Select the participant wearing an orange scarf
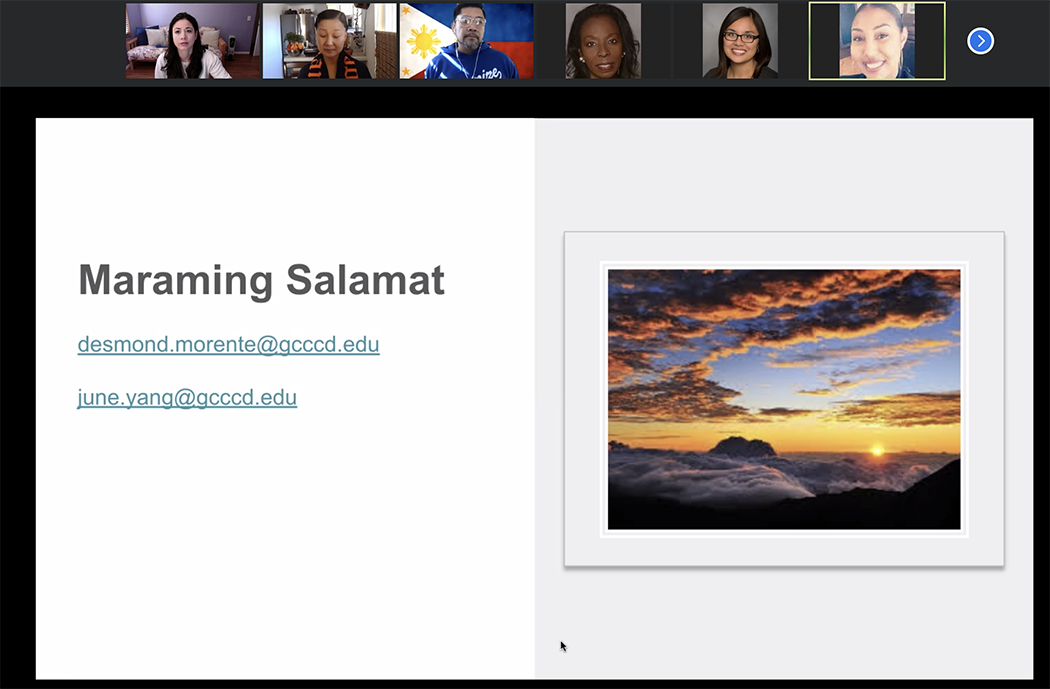The height and width of the screenshot is (689, 1050). pyautogui.click(x=329, y=41)
